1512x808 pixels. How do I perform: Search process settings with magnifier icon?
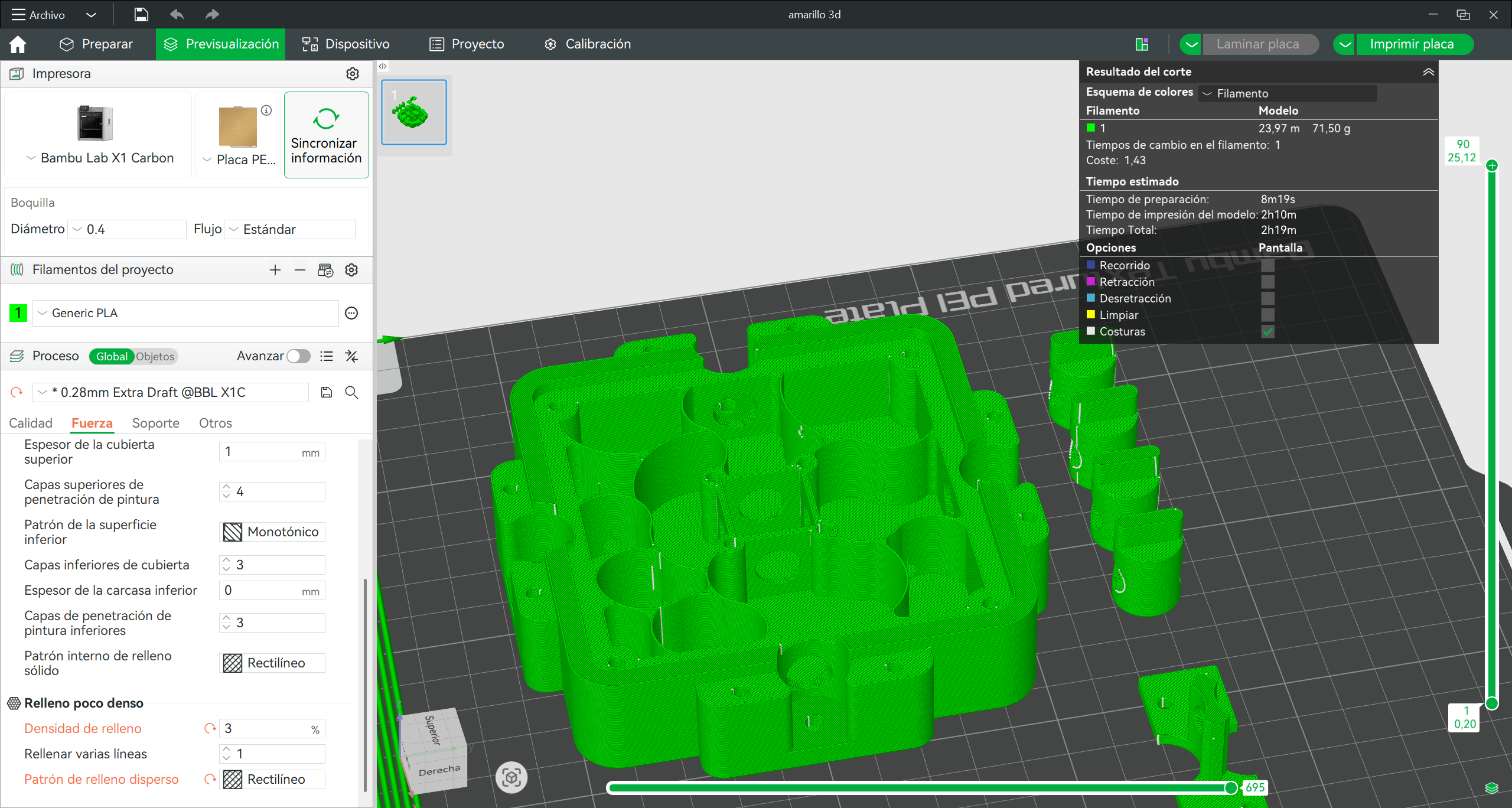351,392
